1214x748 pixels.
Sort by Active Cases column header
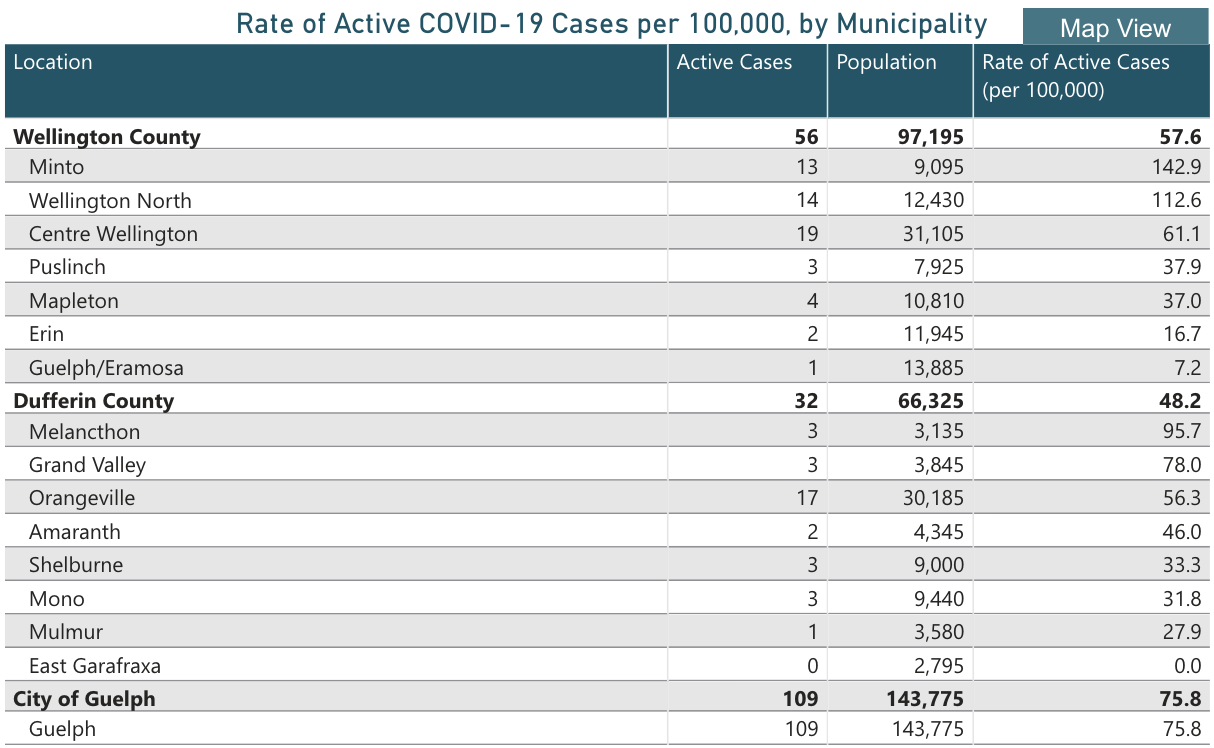tap(734, 62)
